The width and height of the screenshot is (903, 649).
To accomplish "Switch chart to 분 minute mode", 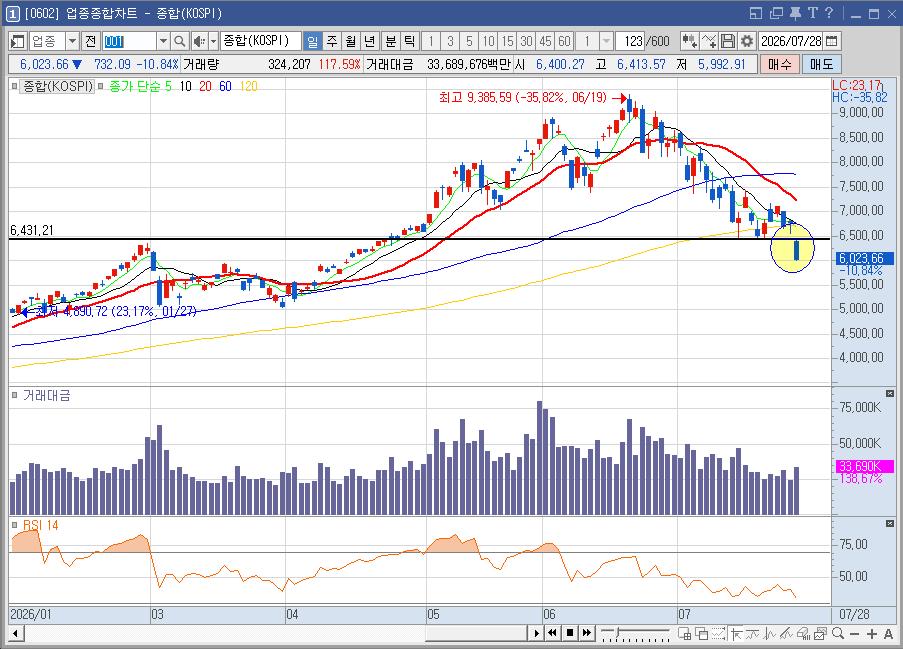I will [390, 41].
